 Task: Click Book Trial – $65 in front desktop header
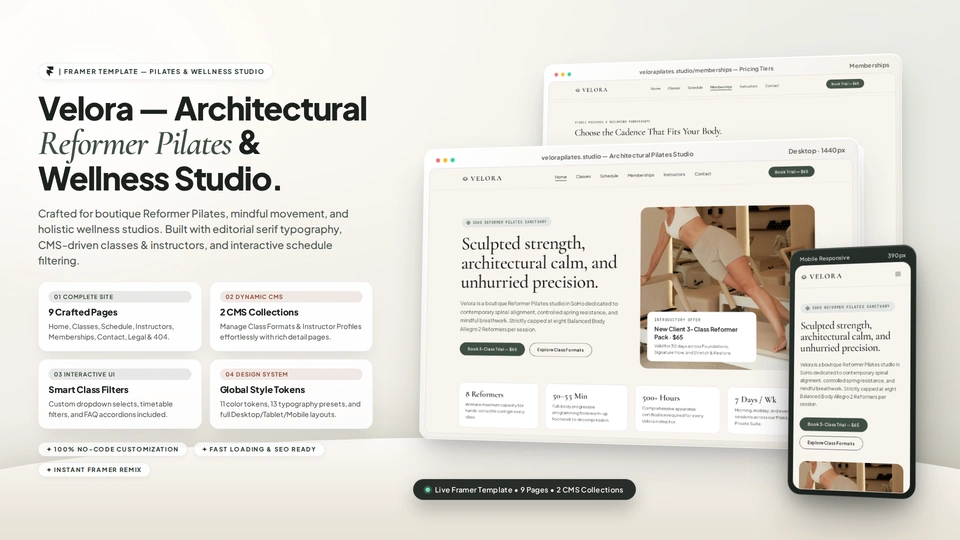pos(791,172)
